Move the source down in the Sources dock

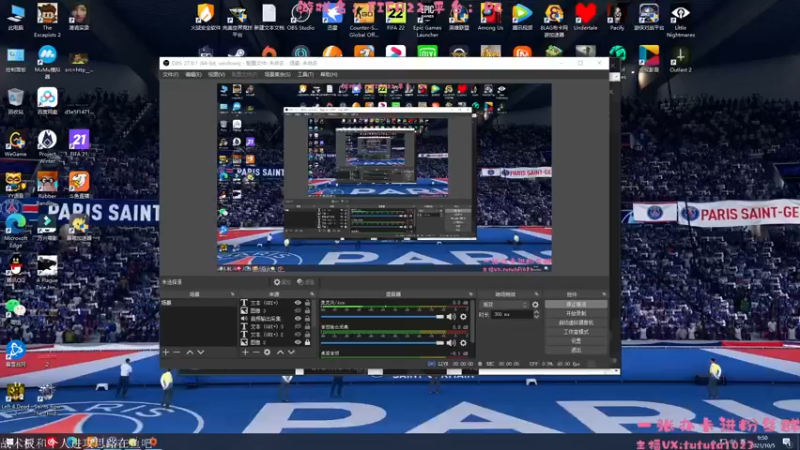point(291,352)
